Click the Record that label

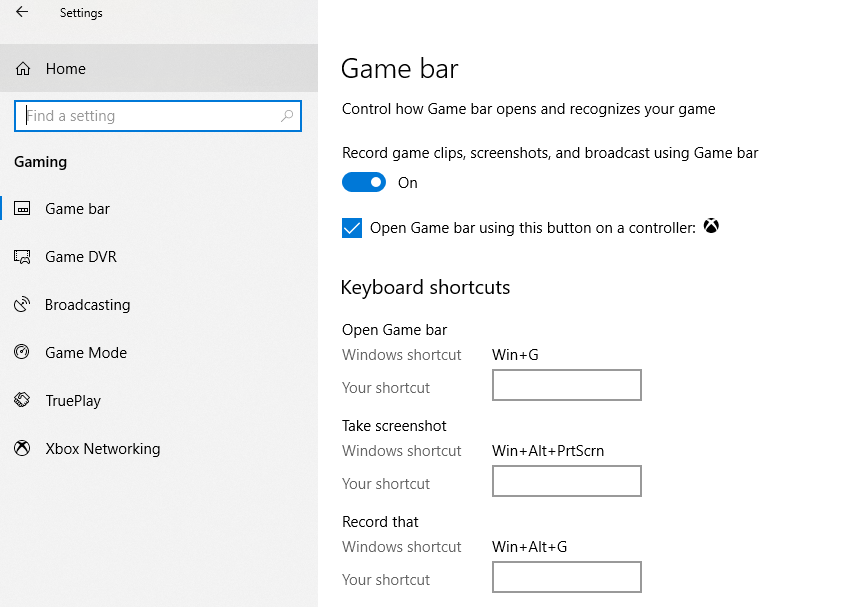tap(380, 522)
